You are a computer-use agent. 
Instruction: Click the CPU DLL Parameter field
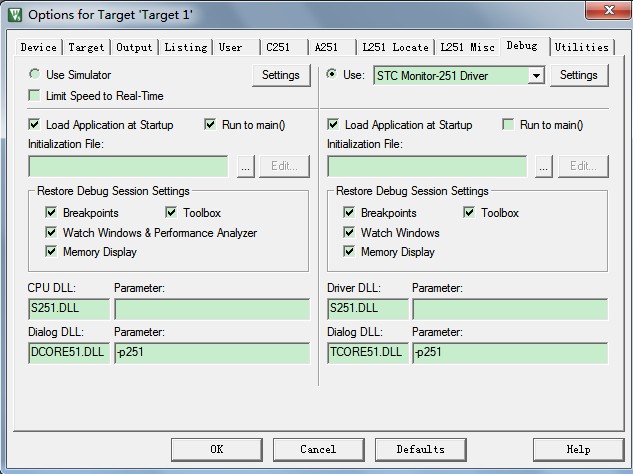pos(212,309)
